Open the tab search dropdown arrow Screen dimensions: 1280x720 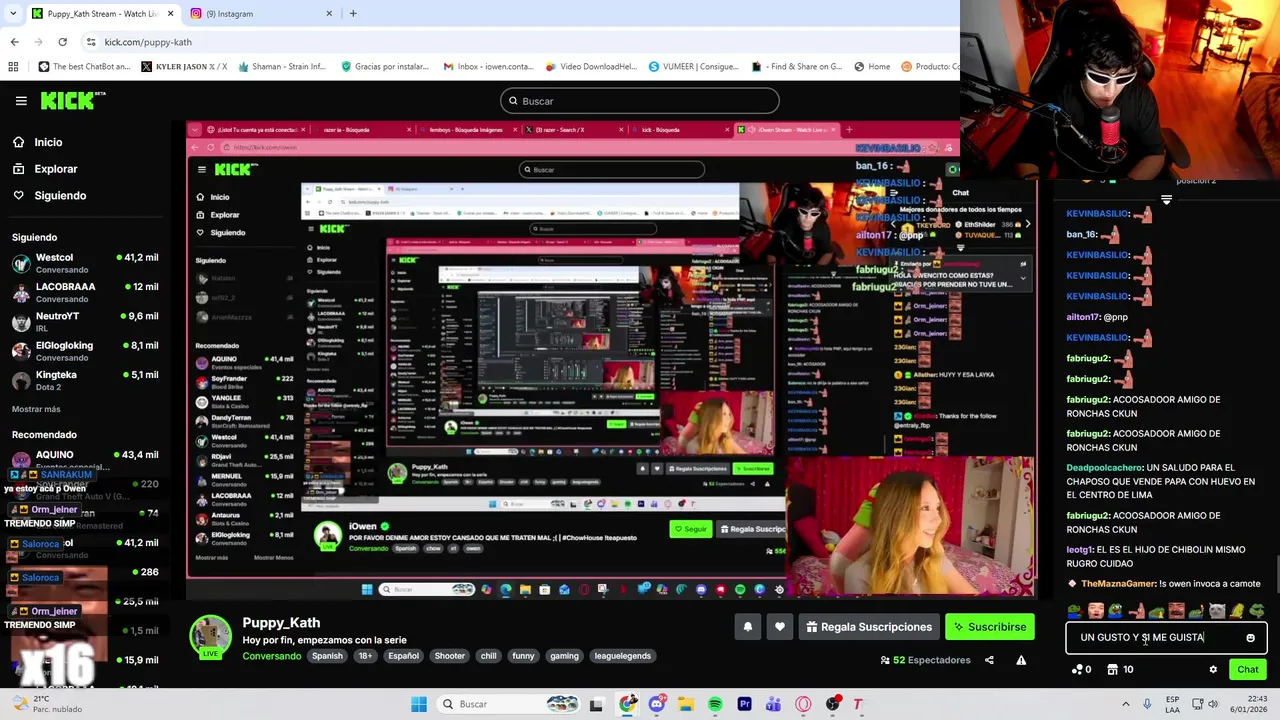pyautogui.click(x=13, y=13)
